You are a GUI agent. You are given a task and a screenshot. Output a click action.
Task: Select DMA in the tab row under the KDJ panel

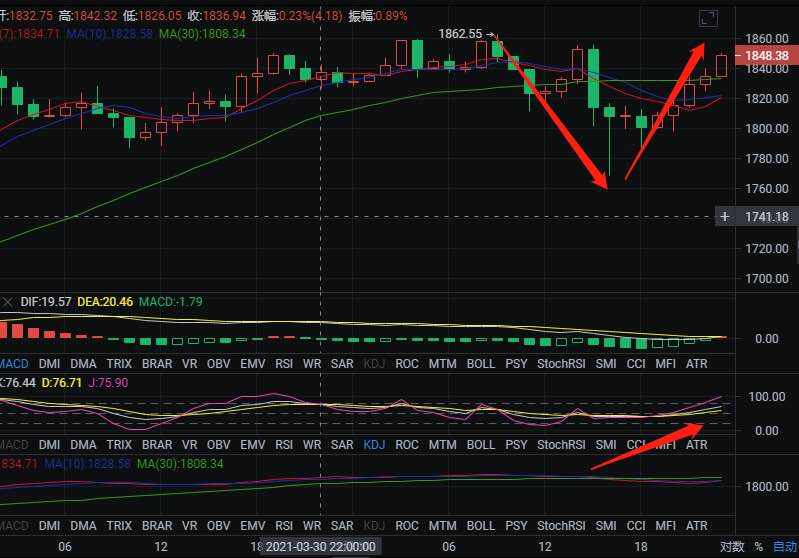(x=83, y=445)
